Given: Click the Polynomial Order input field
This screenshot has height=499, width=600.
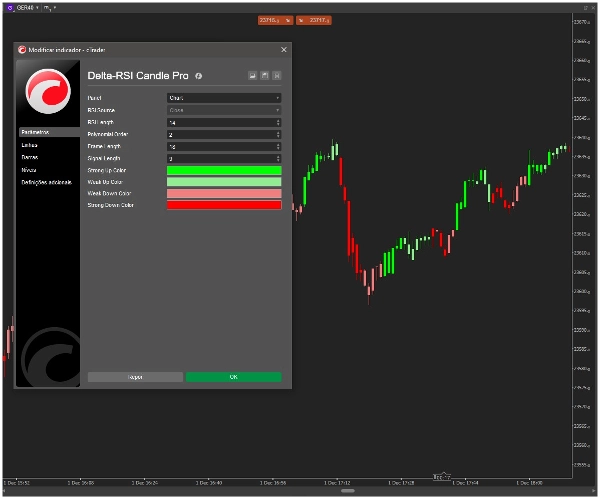Looking at the screenshot, I should [x=221, y=135].
